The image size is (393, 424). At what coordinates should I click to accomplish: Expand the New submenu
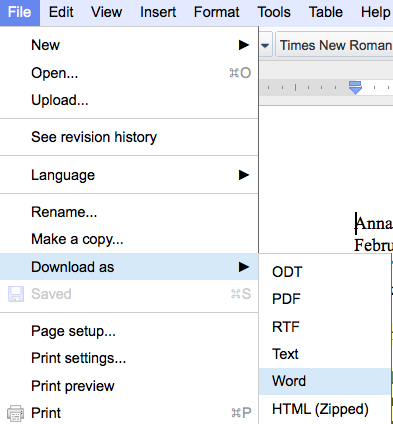pos(129,45)
